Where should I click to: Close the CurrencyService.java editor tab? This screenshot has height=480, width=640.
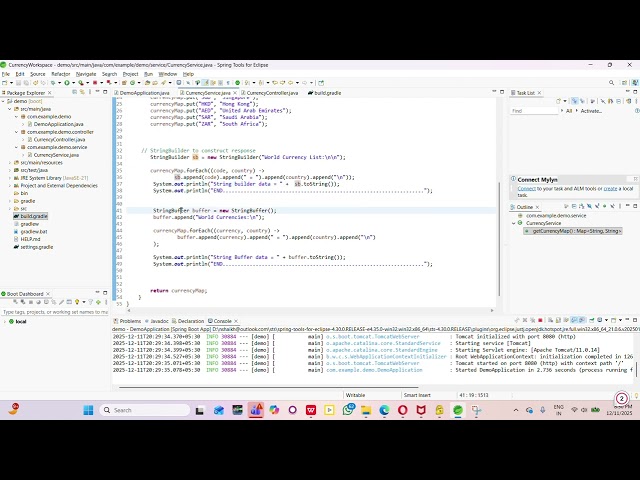pyautogui.click(x=235, y=93)
